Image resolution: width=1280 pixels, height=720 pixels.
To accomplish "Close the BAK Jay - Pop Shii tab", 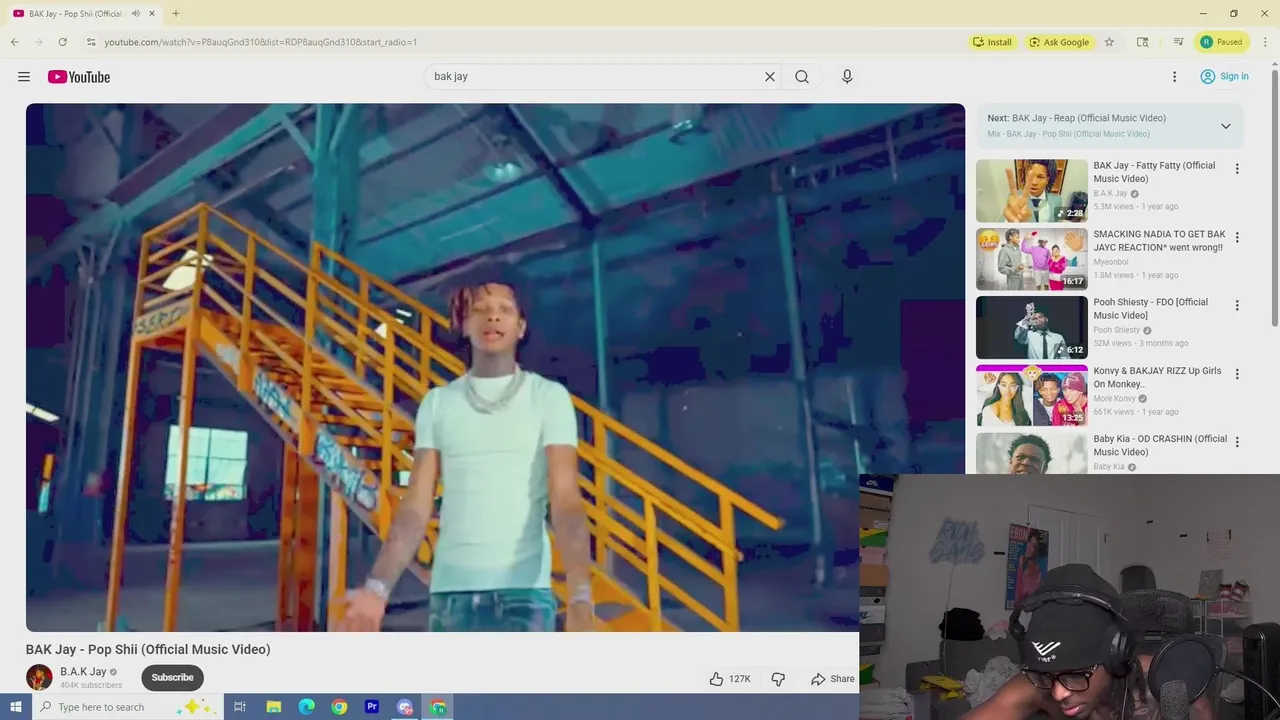I will pos(152,14).
